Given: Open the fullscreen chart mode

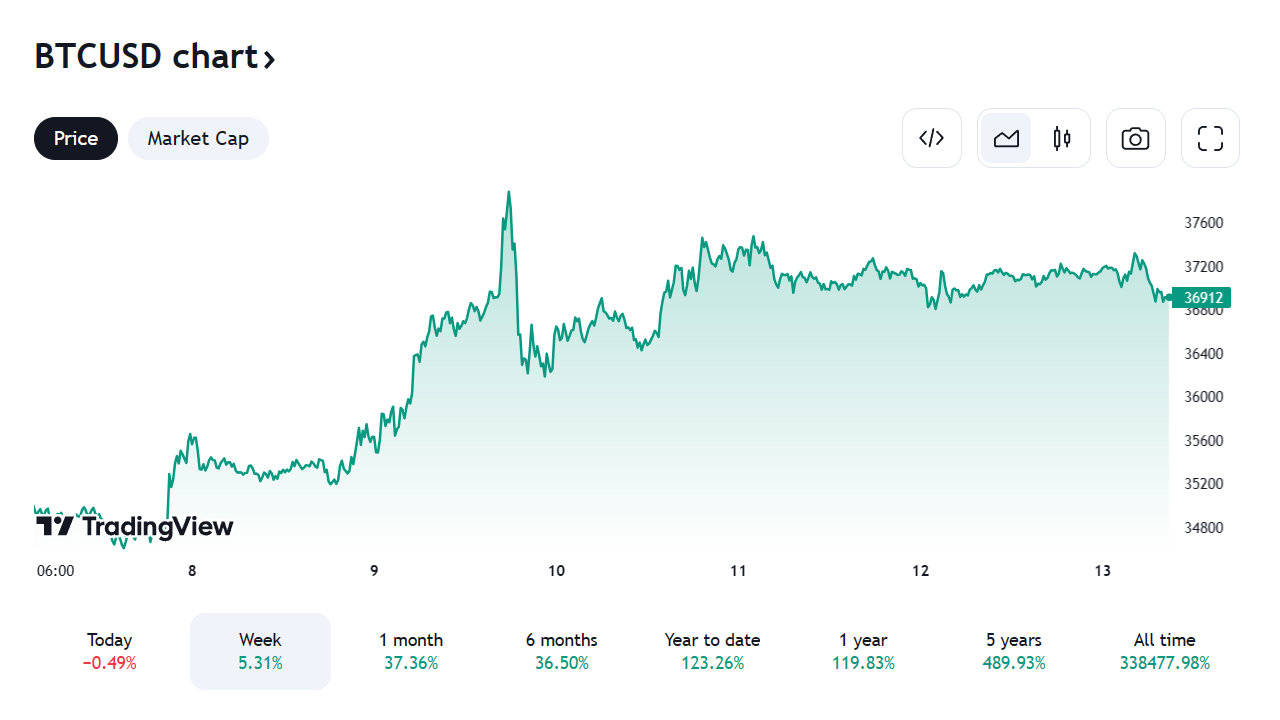Looking at the screenshot, I should coord(1210,138).
